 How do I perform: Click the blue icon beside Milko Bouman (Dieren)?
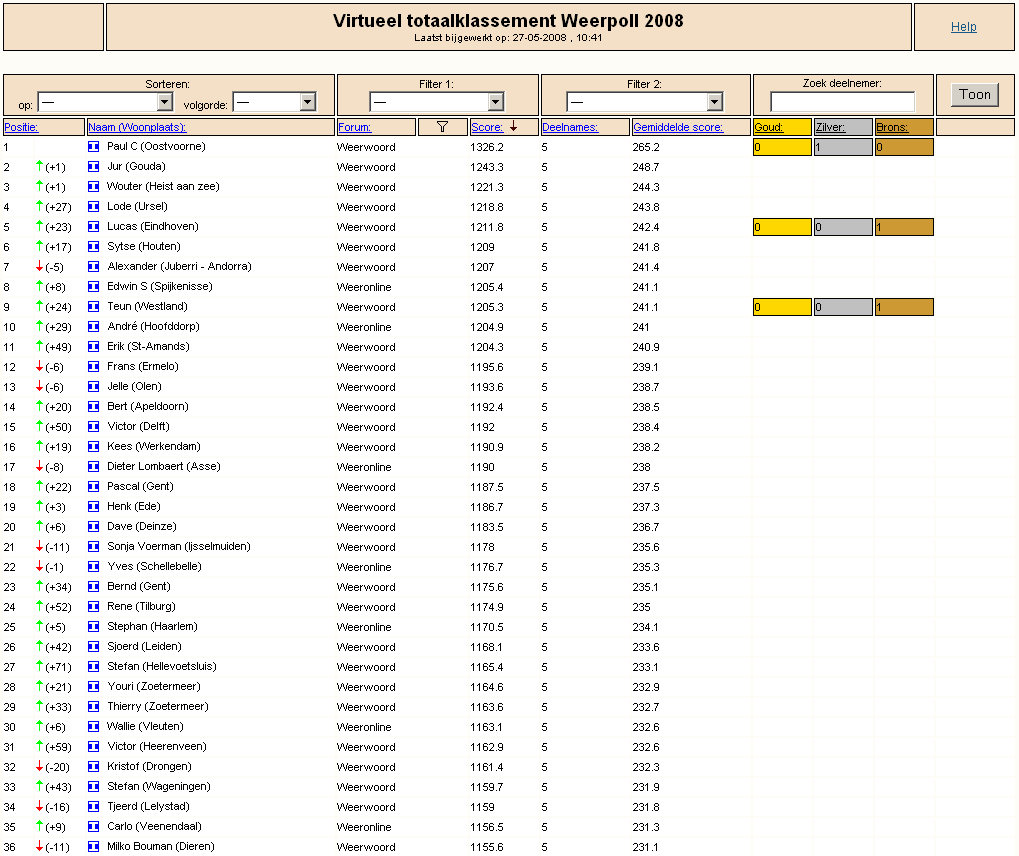click(x=94, y=847)
